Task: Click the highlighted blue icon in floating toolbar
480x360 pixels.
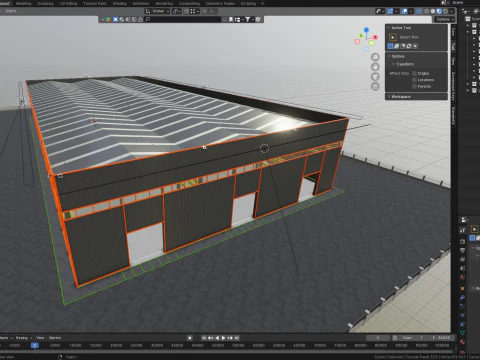Action: pos(115,20)
